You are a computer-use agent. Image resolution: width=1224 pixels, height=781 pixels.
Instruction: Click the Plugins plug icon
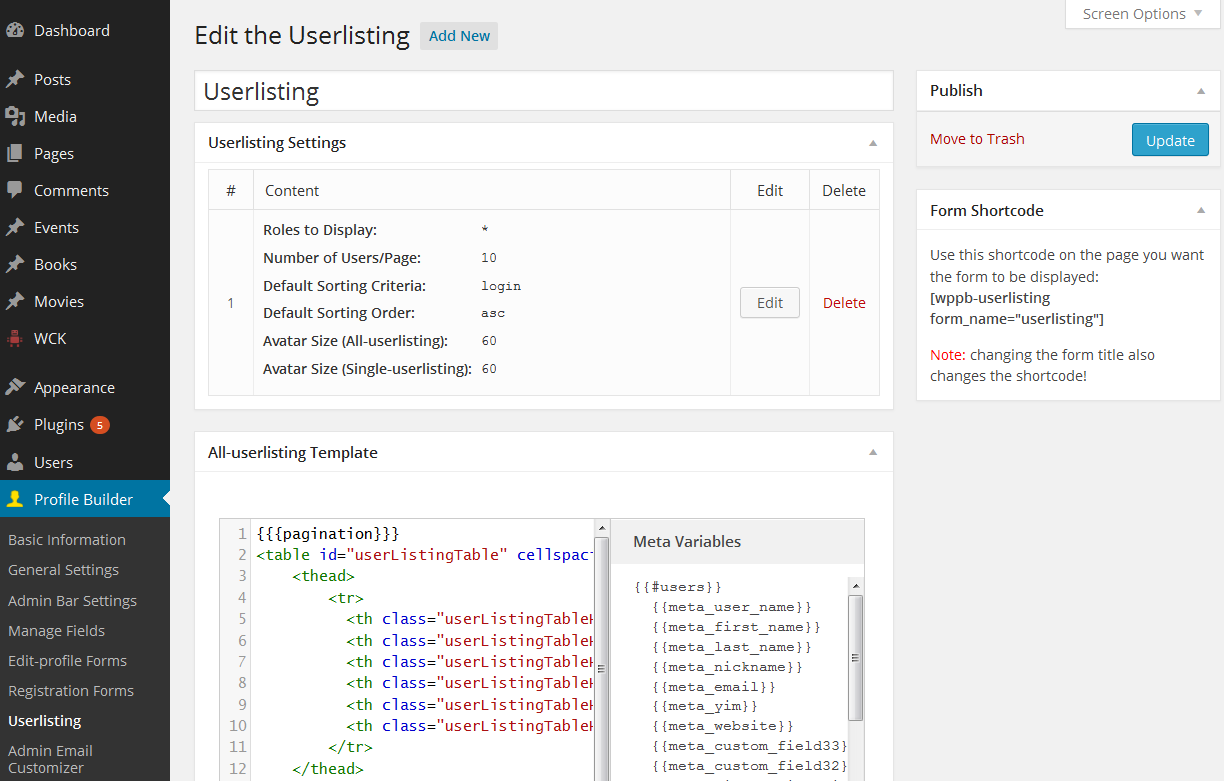[x=15, y=424]
